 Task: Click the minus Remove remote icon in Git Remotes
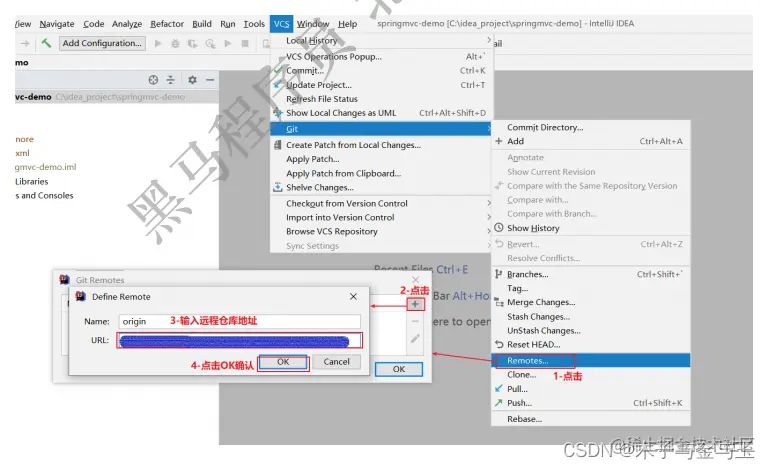click(415, 321)
